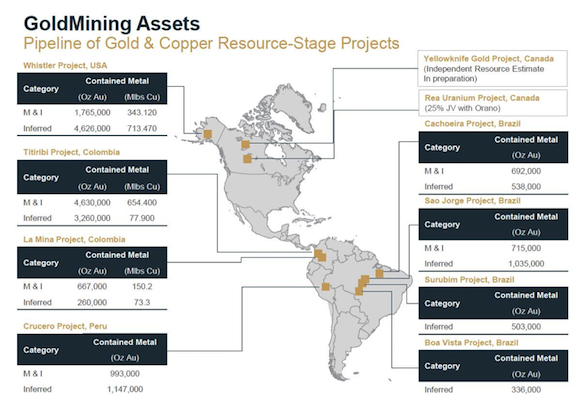Click Titiribi's M & I 654.400 copper value
This screenshot has height=397, width=575.
click(x=142, y=203)
